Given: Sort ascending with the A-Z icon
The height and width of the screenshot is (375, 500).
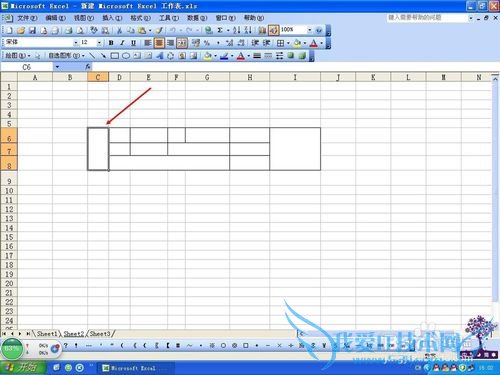Looking at the screenshot, I should coord(237,30).
